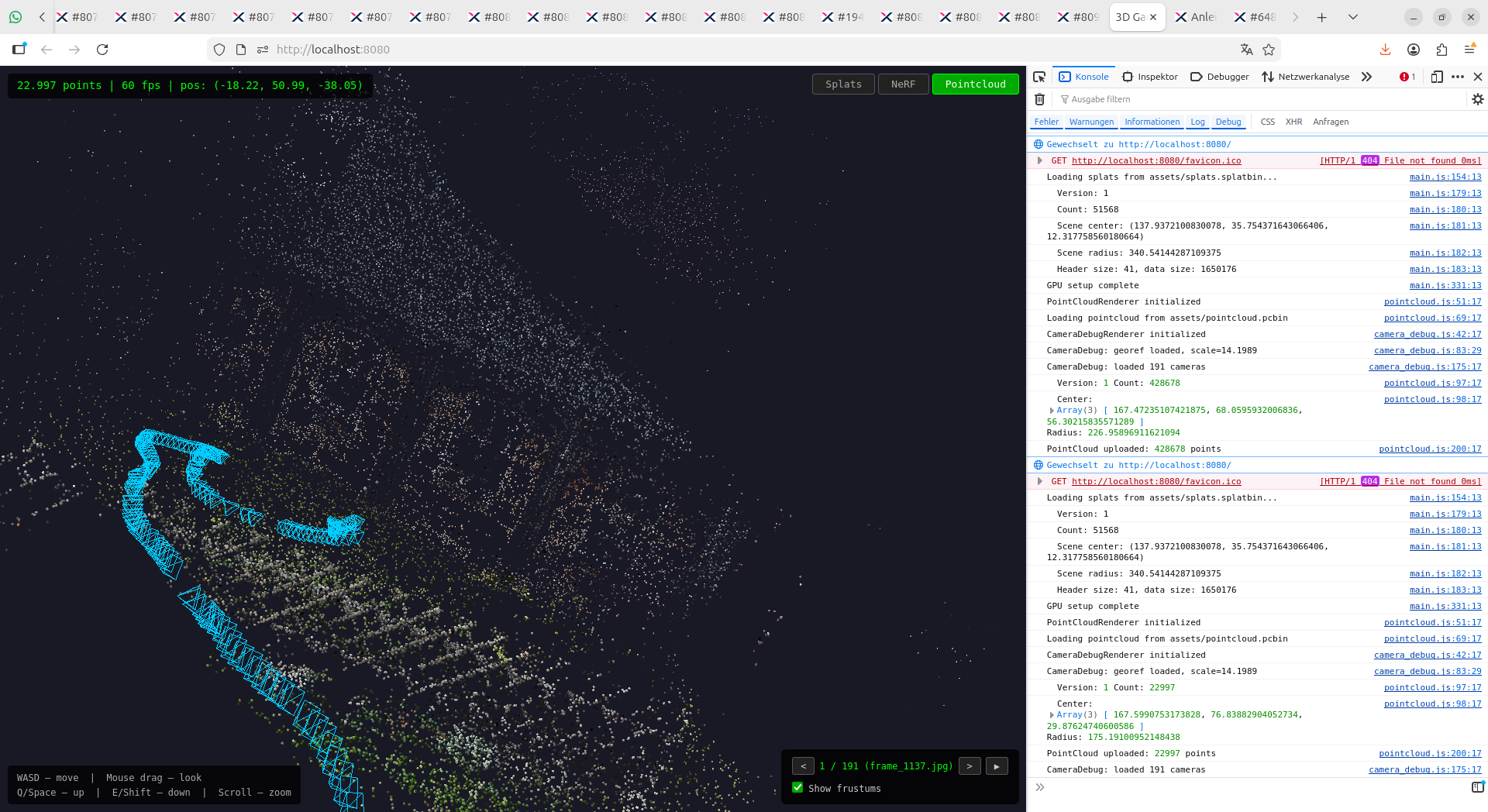This screenshot has height=812, width=1488.
Task: Open console settings gear icon
Action: tap(1477, 99)
